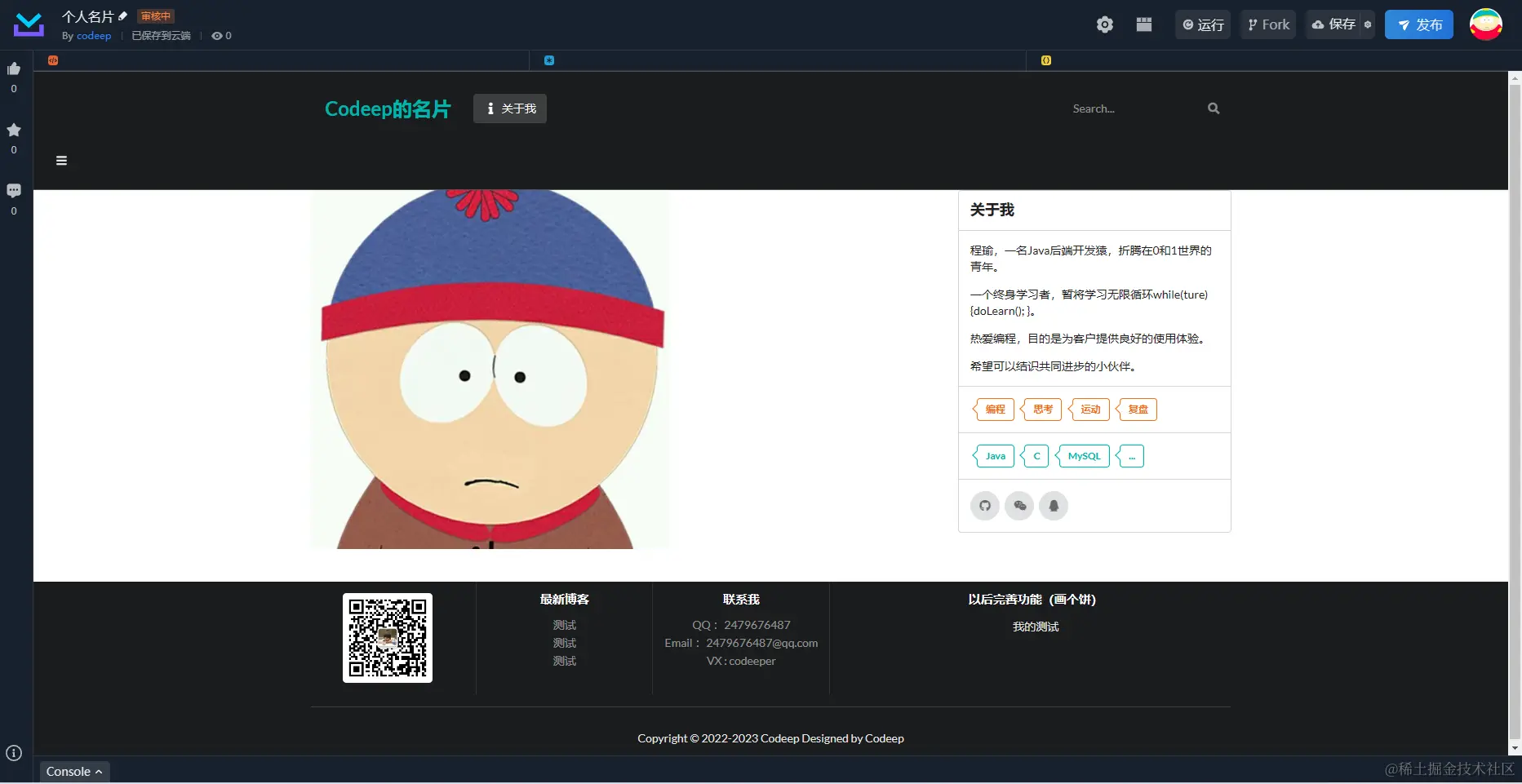1522x784 pixels.
Task: Click the 复盘 tag
Action: pos(1136,410)
